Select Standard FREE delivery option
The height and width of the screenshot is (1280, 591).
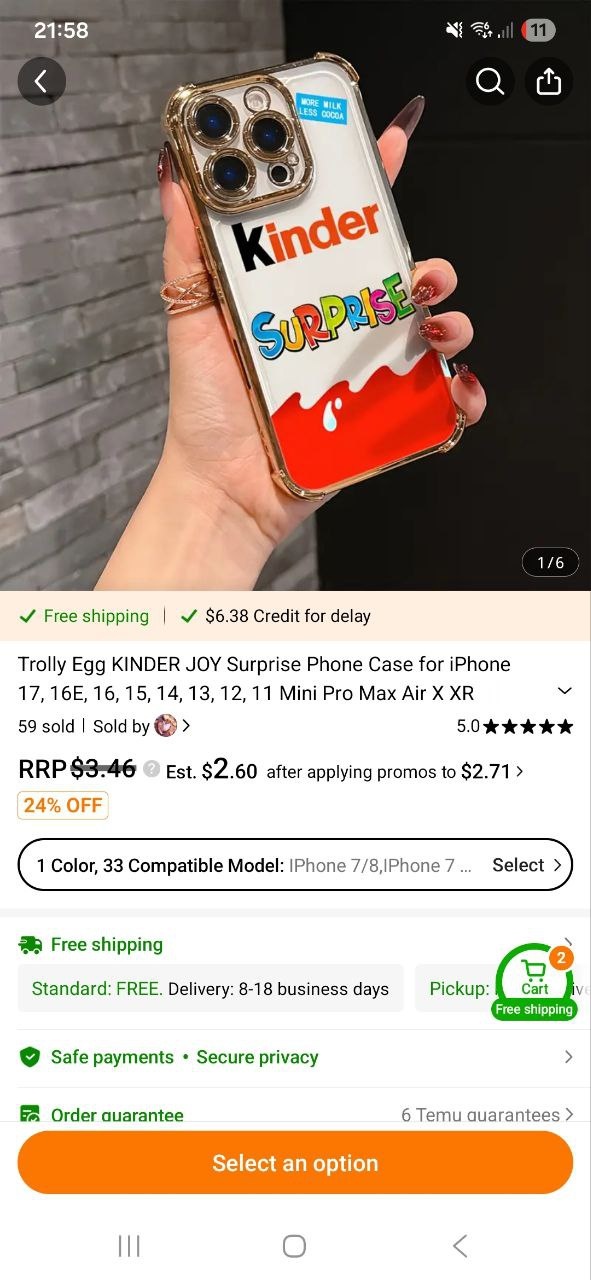[210, 989]
